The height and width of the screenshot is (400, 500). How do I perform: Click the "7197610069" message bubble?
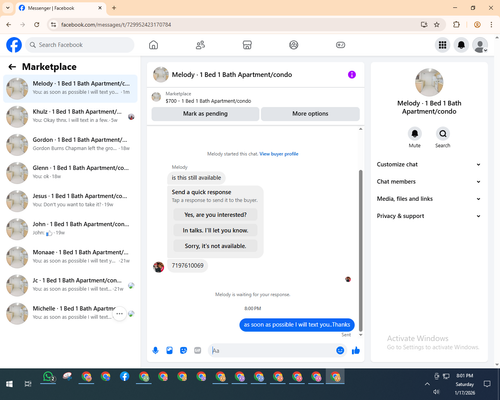187,266
